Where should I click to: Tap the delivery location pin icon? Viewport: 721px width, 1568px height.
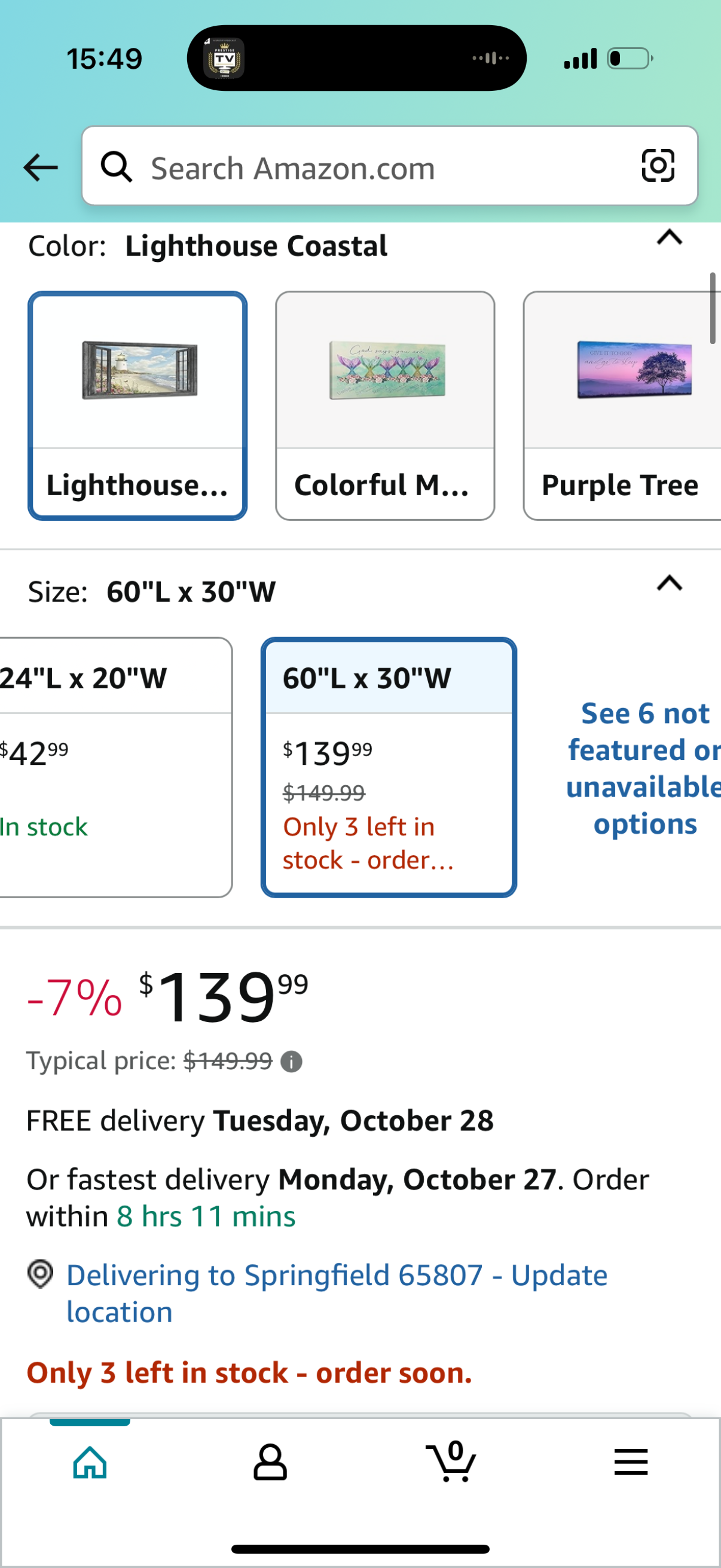pos(41,1274)
